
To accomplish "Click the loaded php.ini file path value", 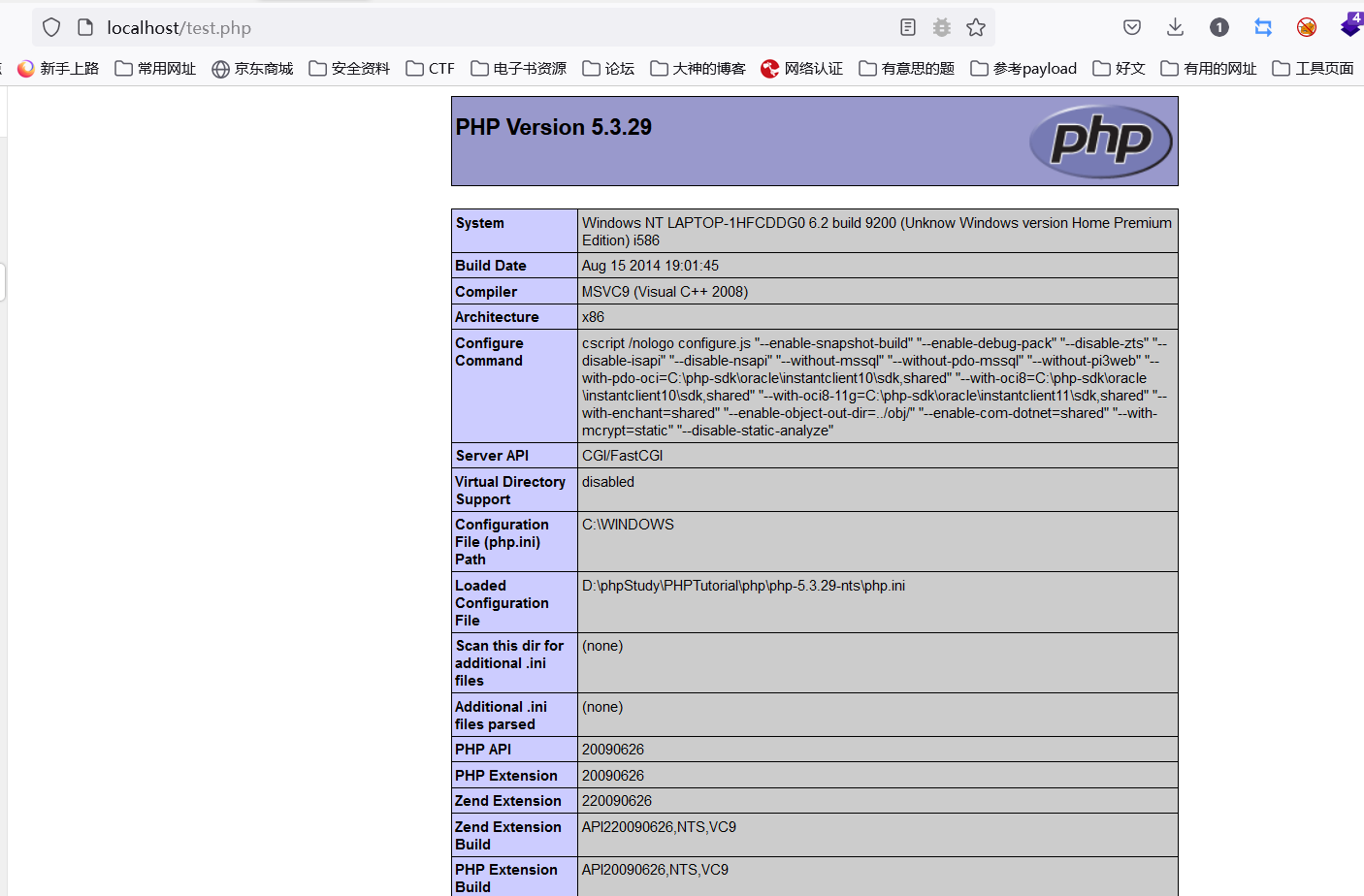I will point(743,586).
